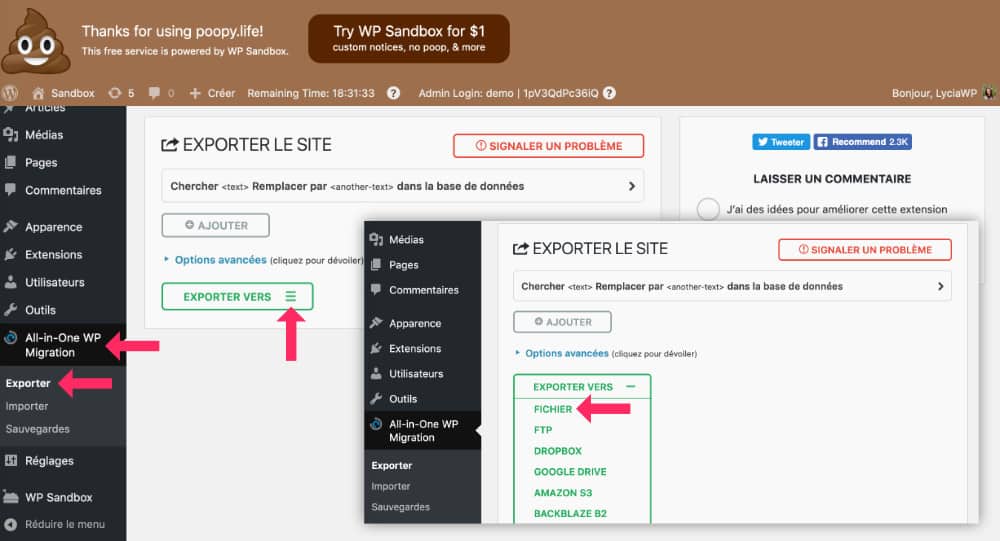The width and height of the screenshot is (1000, 541).
Task: Click the Admin Login: demo credentials text
Action: tap(508, 93)
